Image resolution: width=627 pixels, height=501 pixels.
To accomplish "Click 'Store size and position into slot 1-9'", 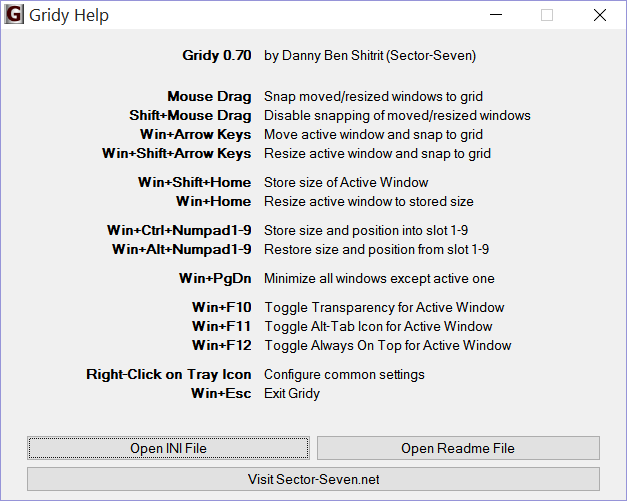I will tap(366, 230).
